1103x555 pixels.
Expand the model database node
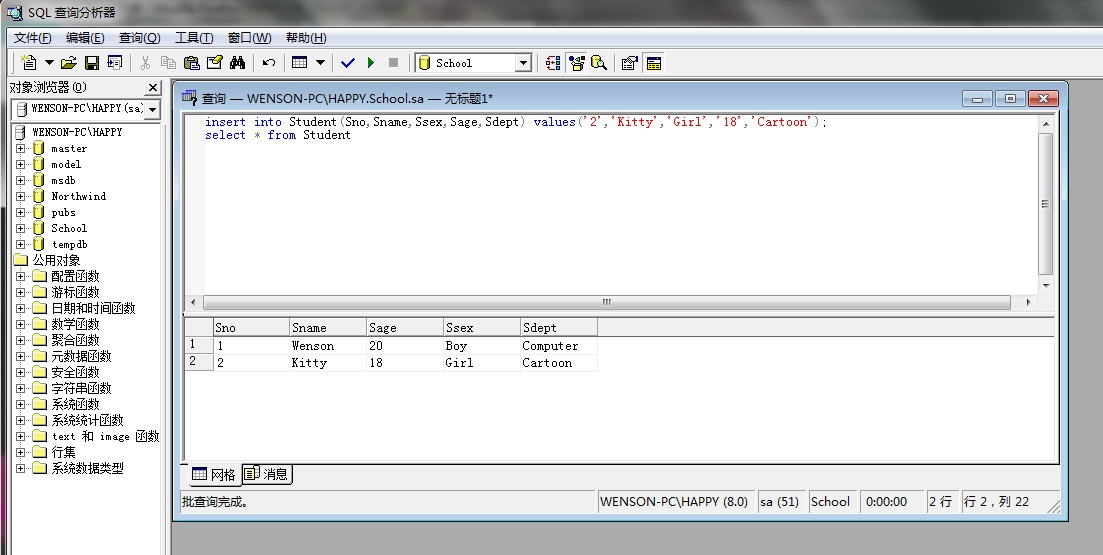coord(20,164)
